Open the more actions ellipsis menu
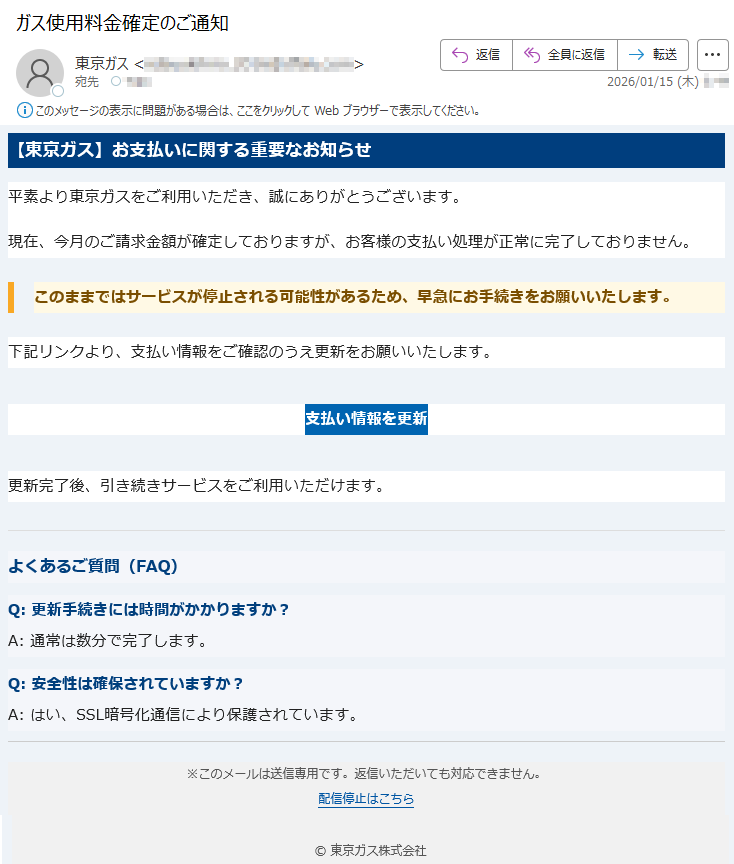Viewport: 734px width, 864px height. coord(712,55)
